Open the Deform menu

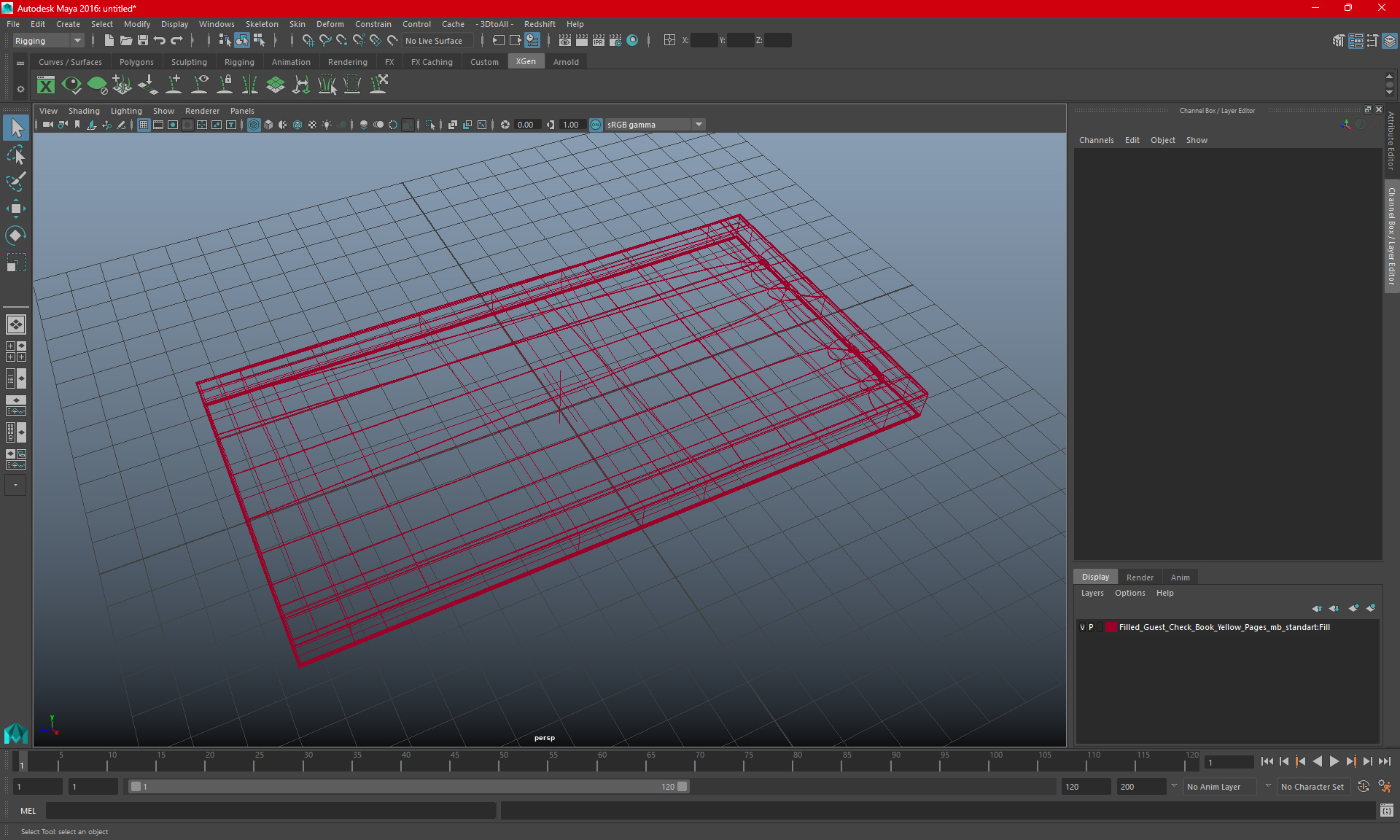click(329, 24)
